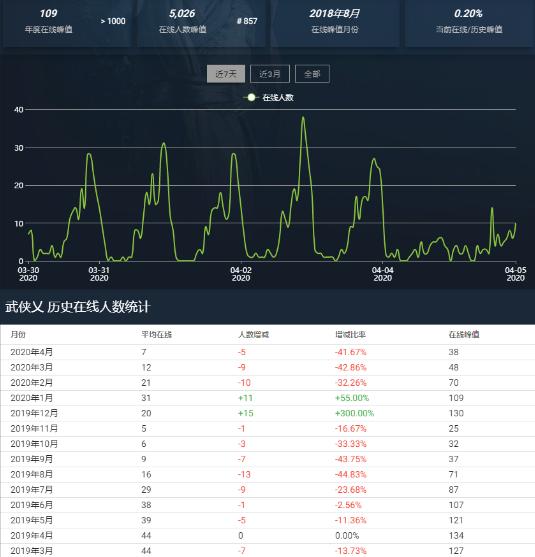Click the +15 change cell
The image size is (535, 557).
click(245, 413)
